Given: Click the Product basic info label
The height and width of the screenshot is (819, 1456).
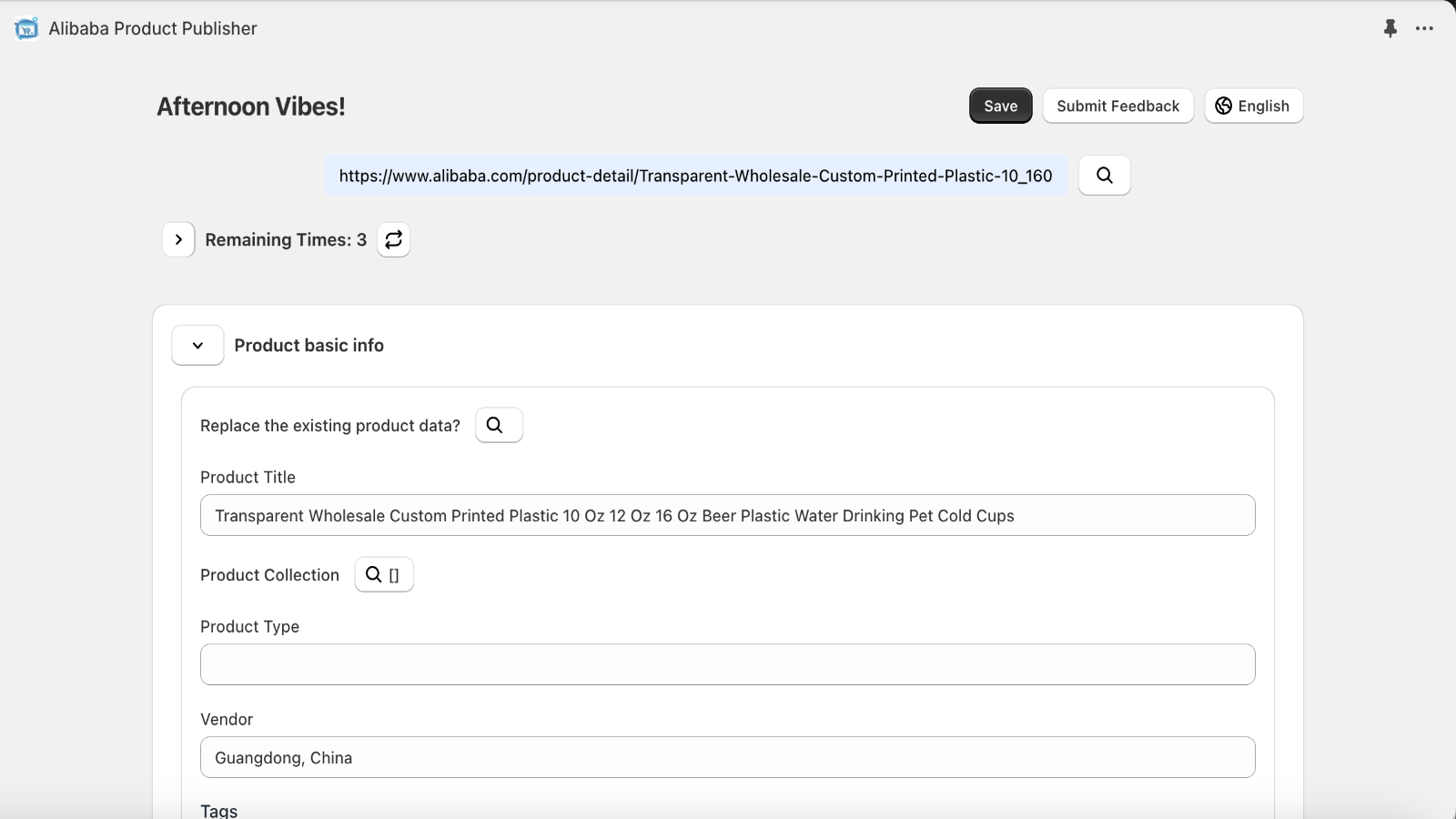Looking at the screenshot, I should pos(308,345).
